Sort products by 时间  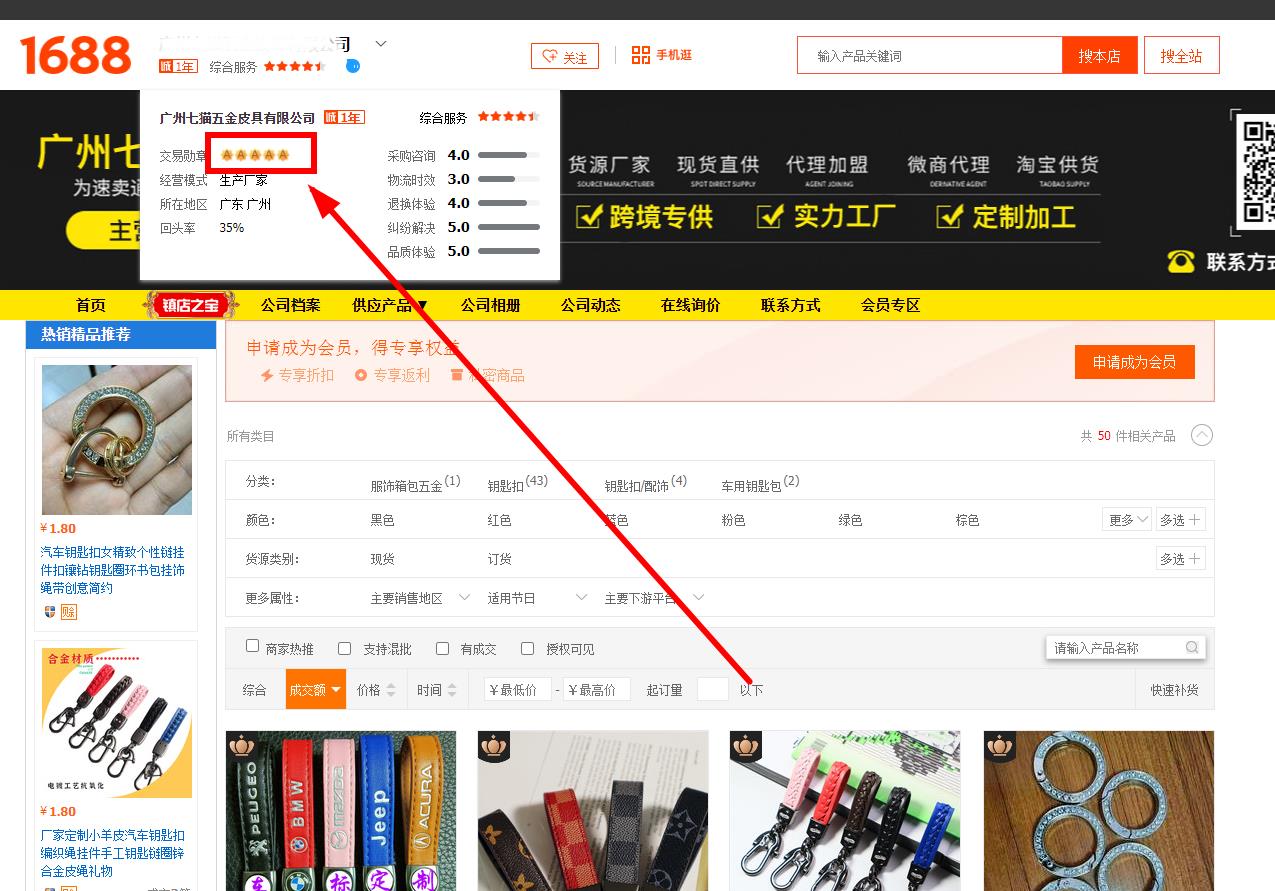click(x=437, y=690)
